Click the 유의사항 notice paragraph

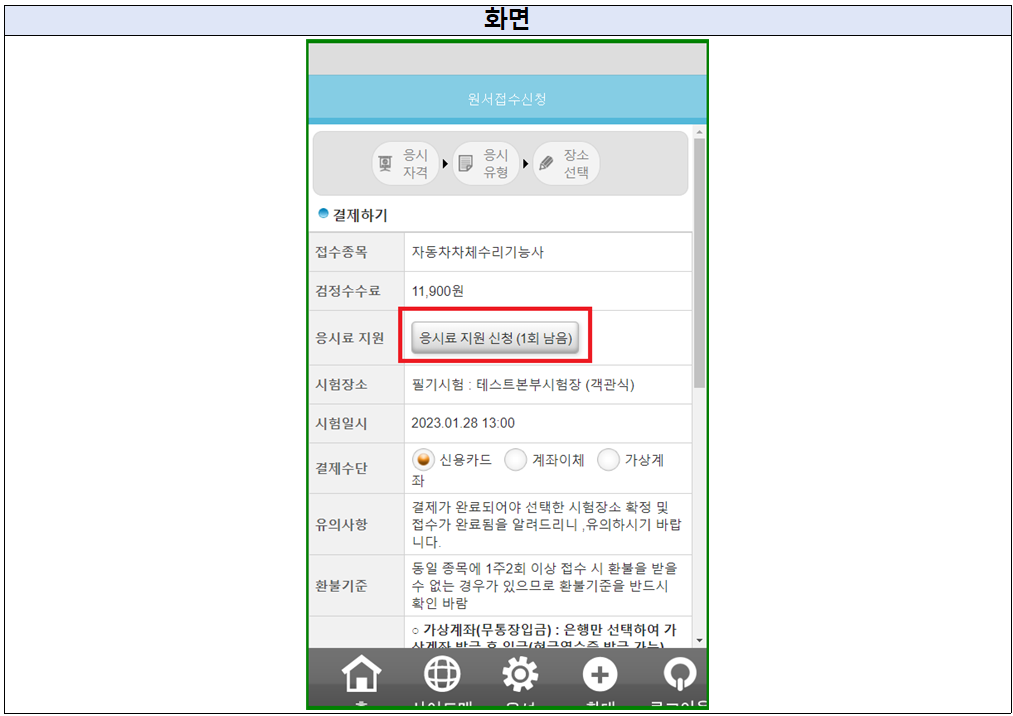pyautogui.click(x=547, y=524)
